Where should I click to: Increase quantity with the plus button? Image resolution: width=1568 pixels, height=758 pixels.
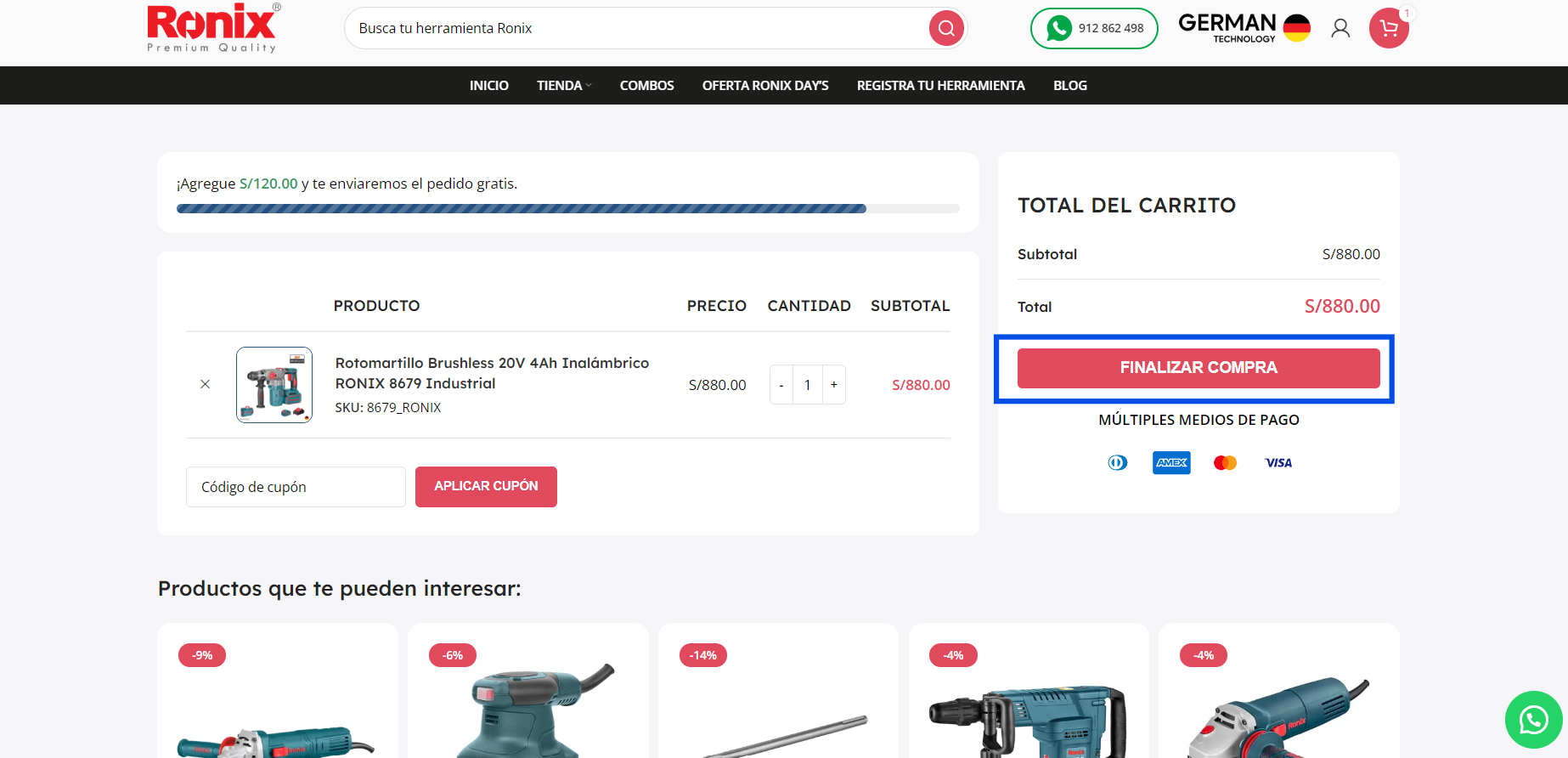834,385
